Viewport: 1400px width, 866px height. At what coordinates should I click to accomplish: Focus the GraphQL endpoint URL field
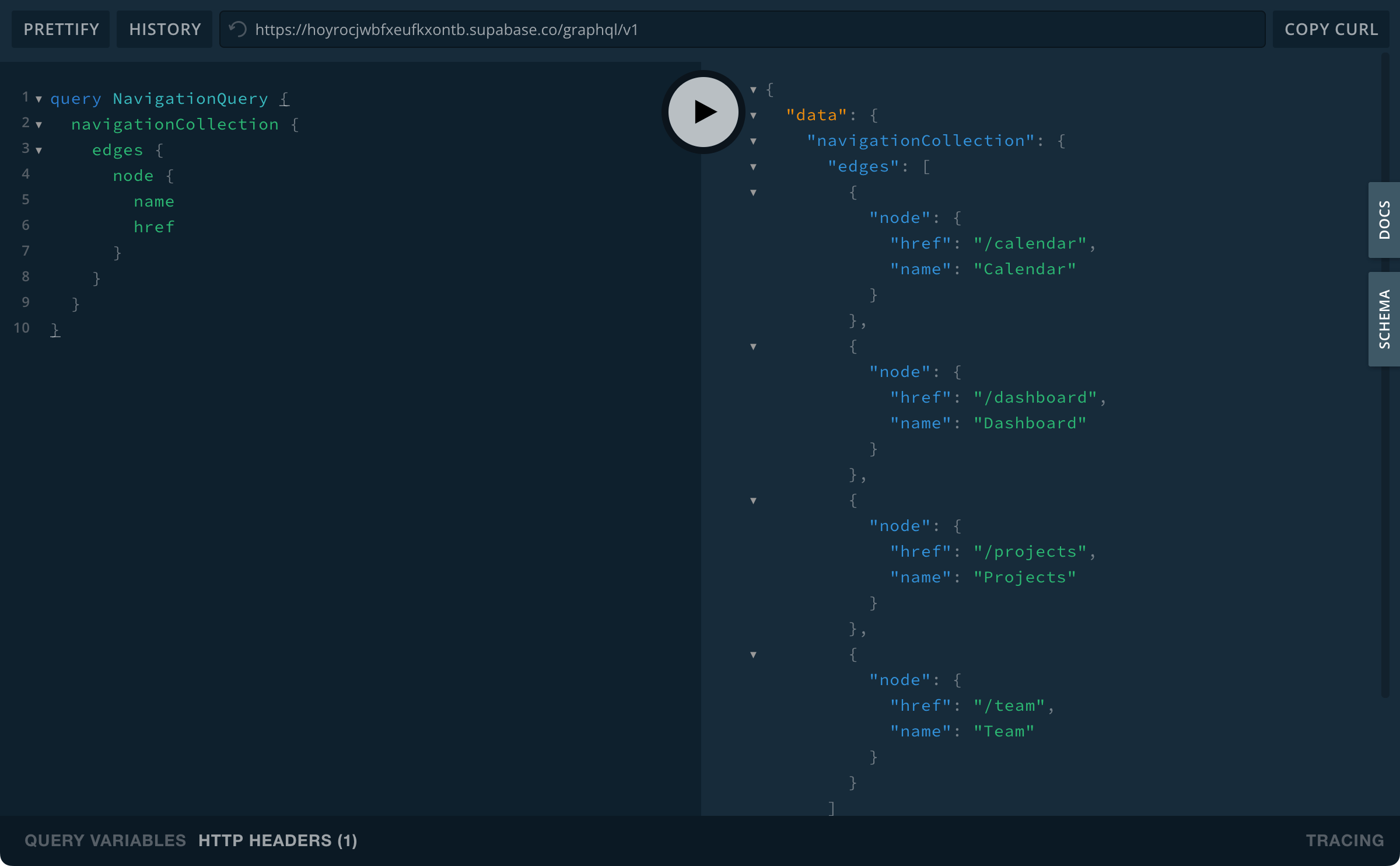tap(742, 29)
